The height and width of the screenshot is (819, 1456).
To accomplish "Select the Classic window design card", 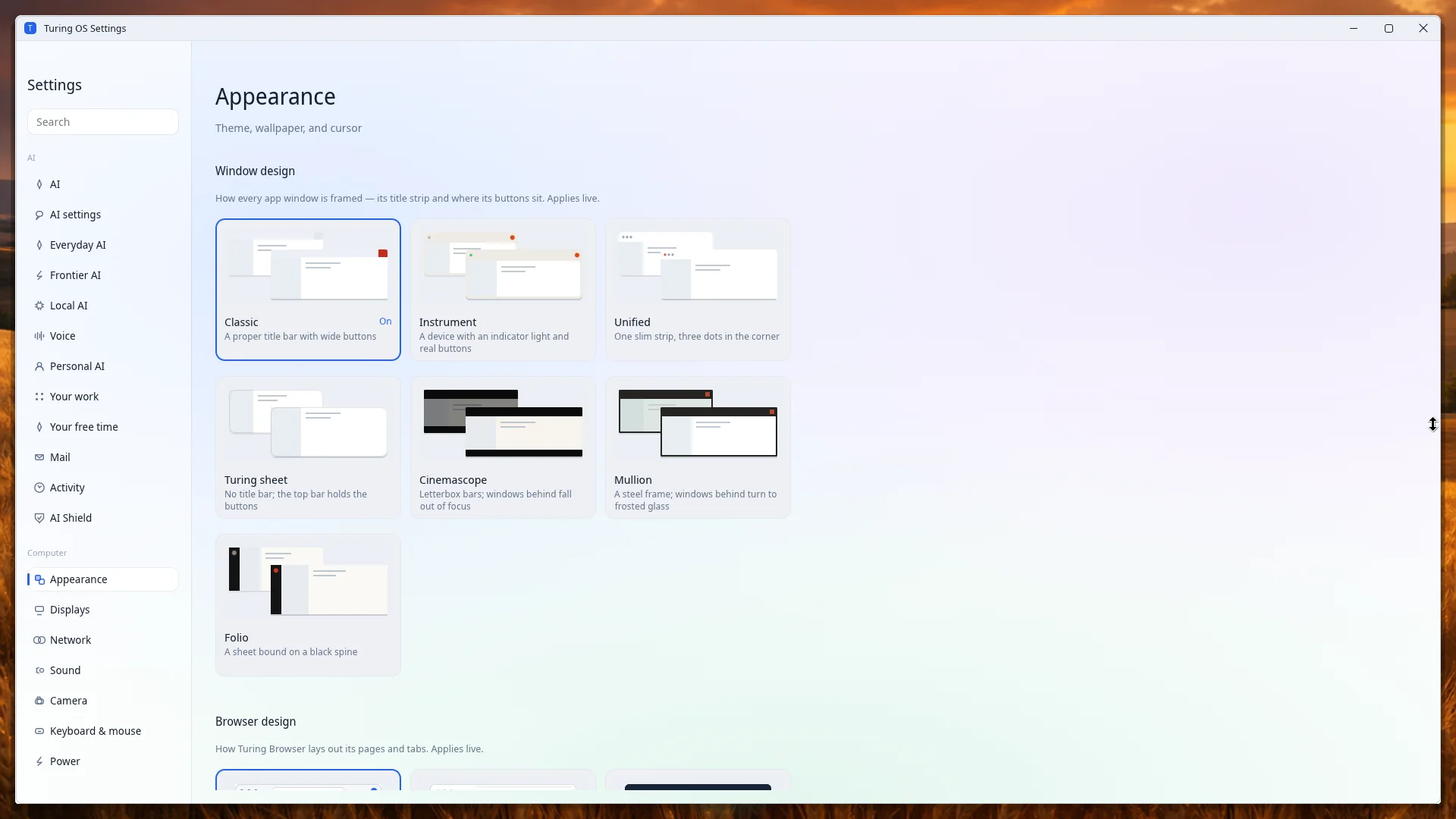I will click(x=308, y=290).
